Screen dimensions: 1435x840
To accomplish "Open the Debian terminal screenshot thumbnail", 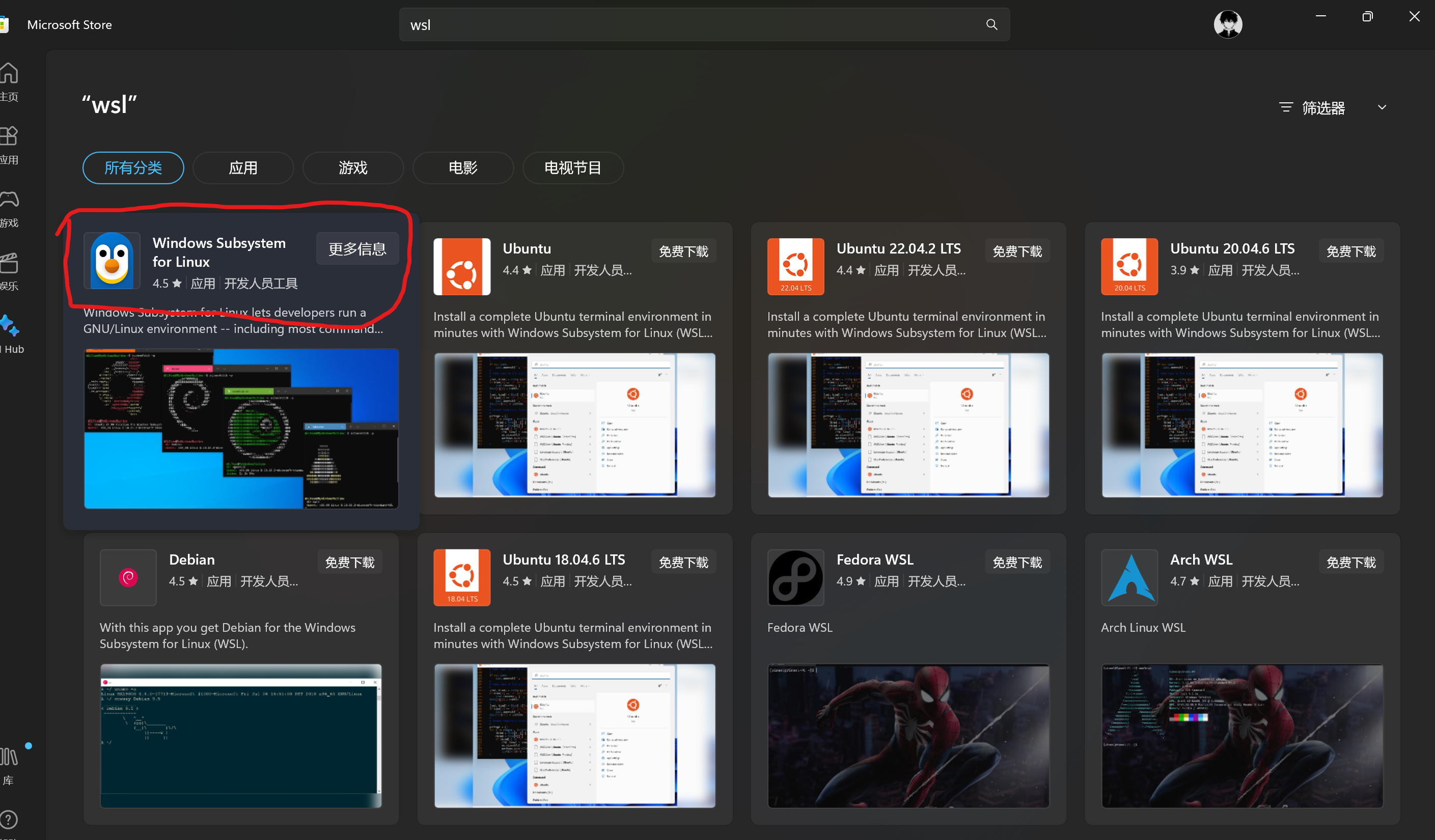I will tap(241, 735).
